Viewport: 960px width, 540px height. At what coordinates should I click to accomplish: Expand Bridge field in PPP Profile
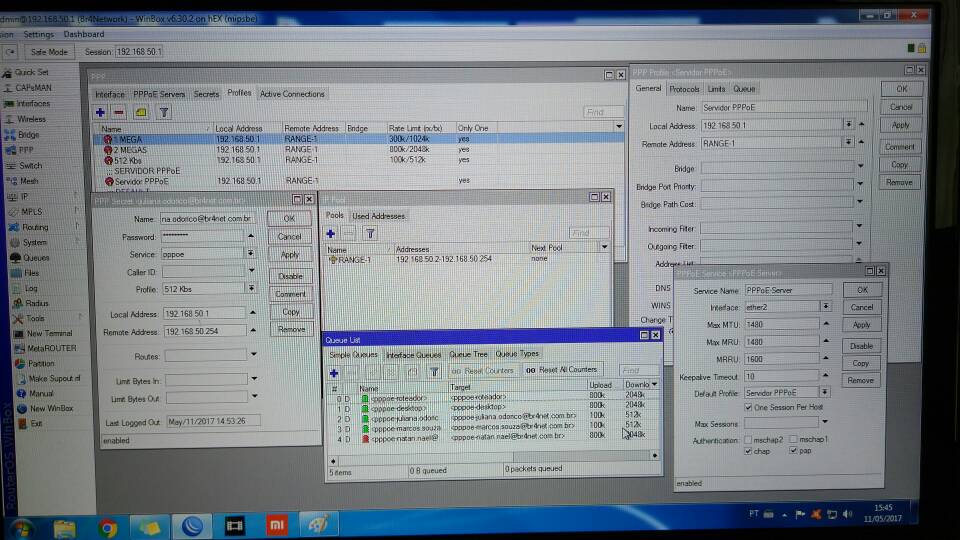click(x=860, y=167)
